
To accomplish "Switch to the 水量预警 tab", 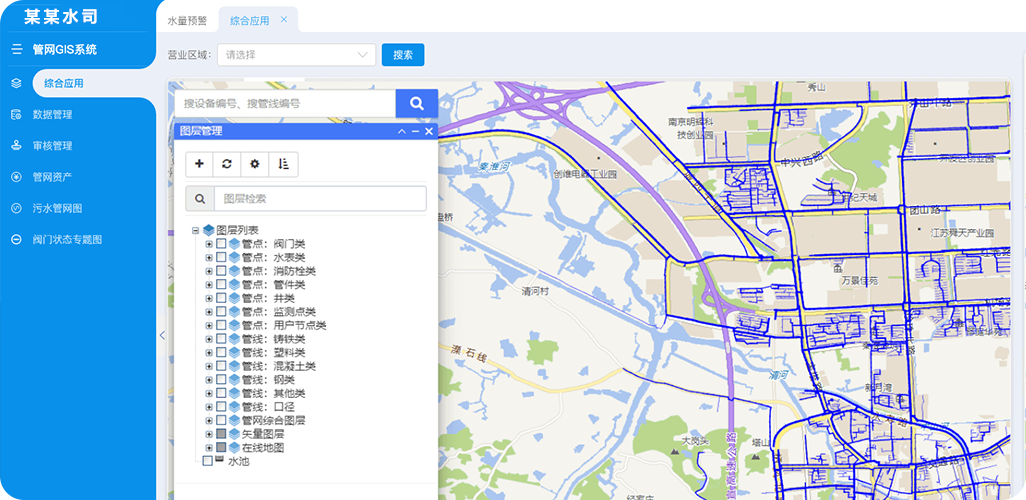I will click(187, 20).
